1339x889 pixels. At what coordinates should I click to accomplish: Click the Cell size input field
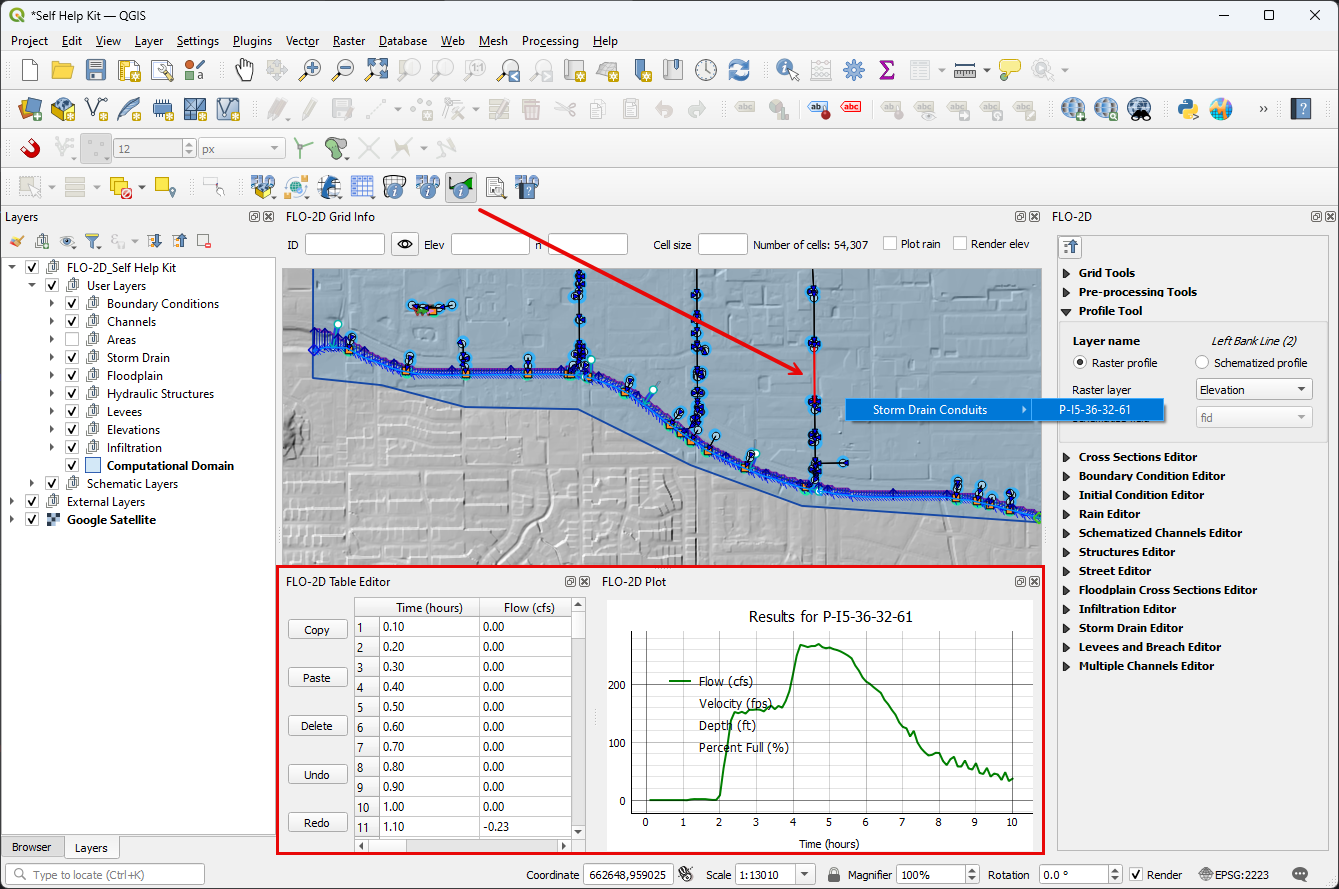(722, 244)
